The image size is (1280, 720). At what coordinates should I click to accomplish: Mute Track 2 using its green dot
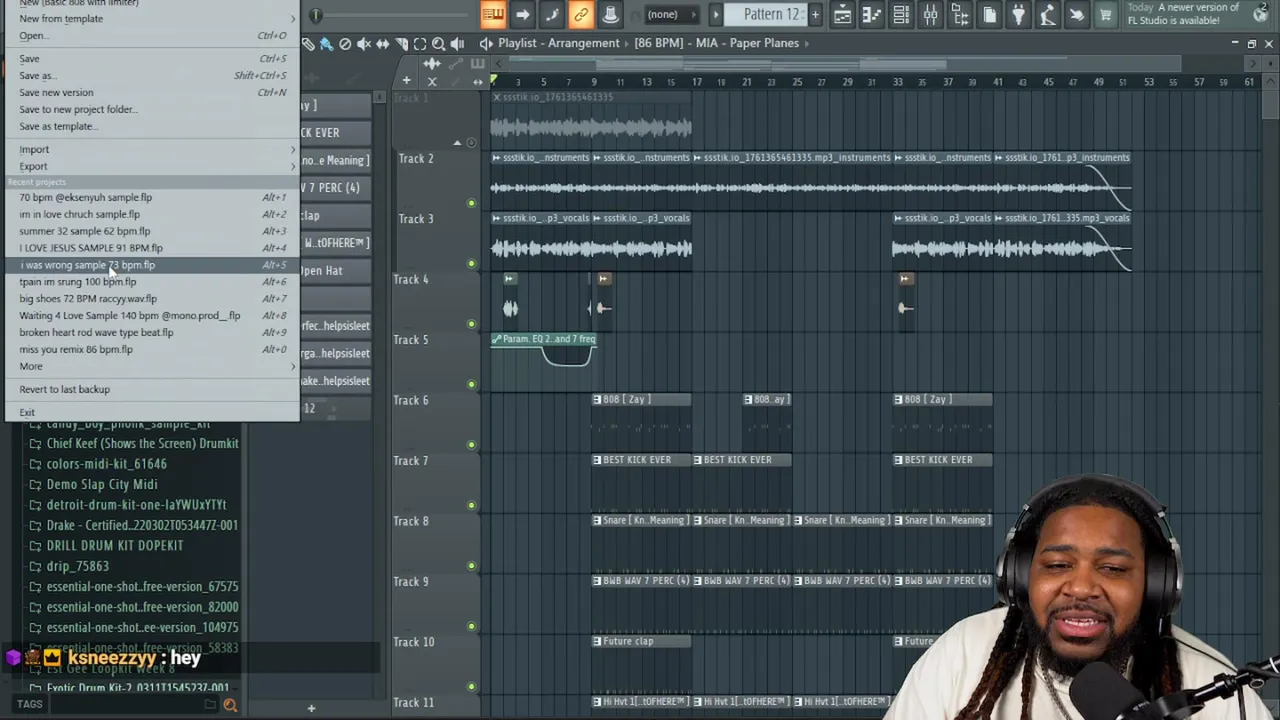(x=471, y=203)
